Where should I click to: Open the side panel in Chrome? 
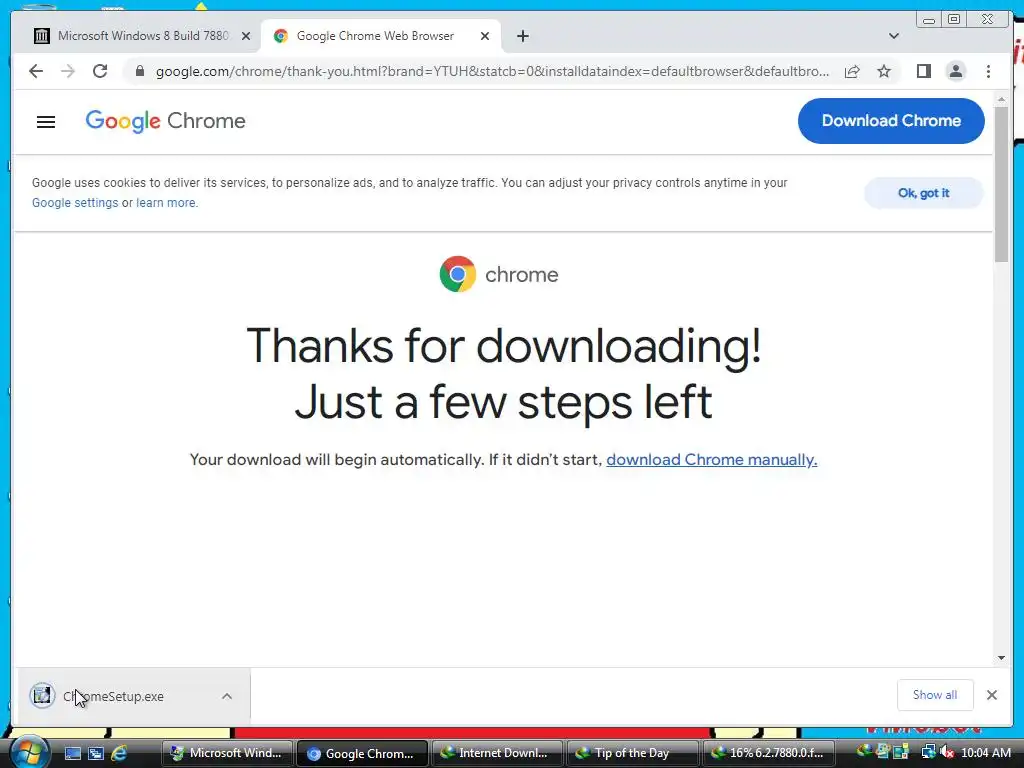923,71
